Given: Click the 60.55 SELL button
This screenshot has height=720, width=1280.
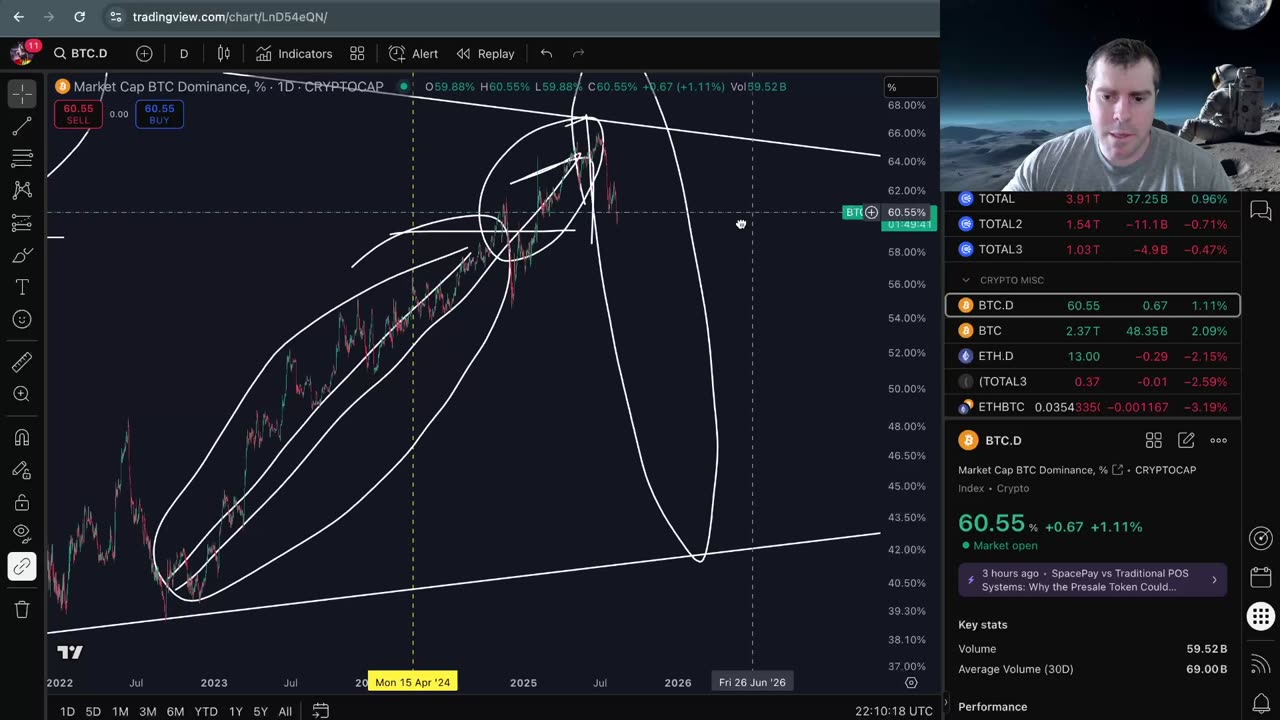Looking at the screenshot, I should point(78,114).
